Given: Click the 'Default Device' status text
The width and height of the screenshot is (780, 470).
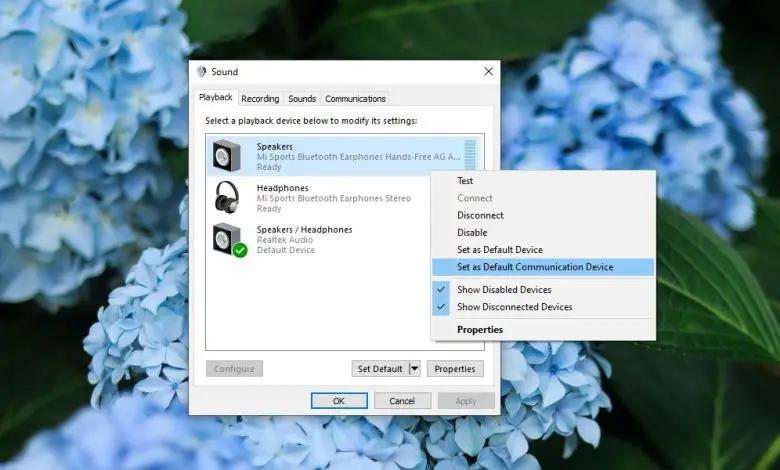Looking at the screenshot, I should tap(286, 250).
